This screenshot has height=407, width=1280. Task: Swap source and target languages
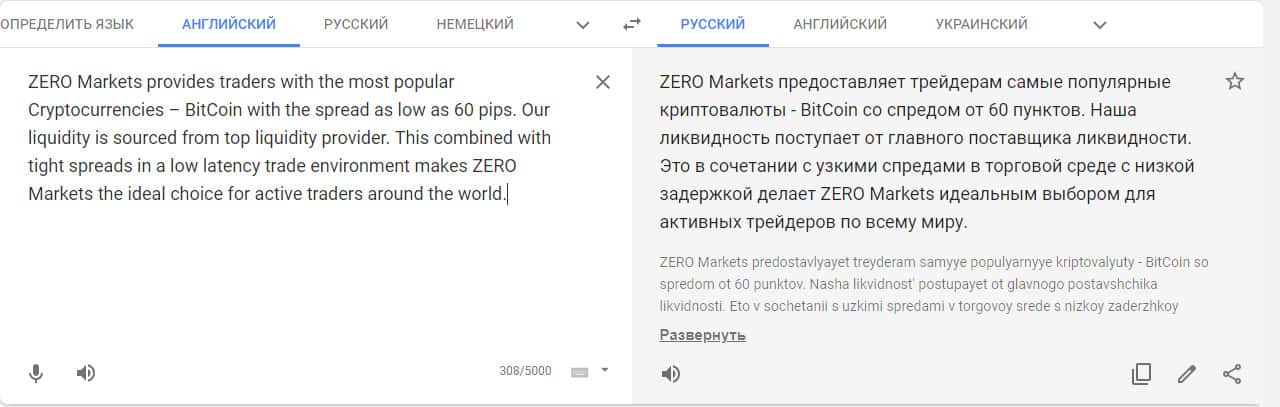point(631,24)
